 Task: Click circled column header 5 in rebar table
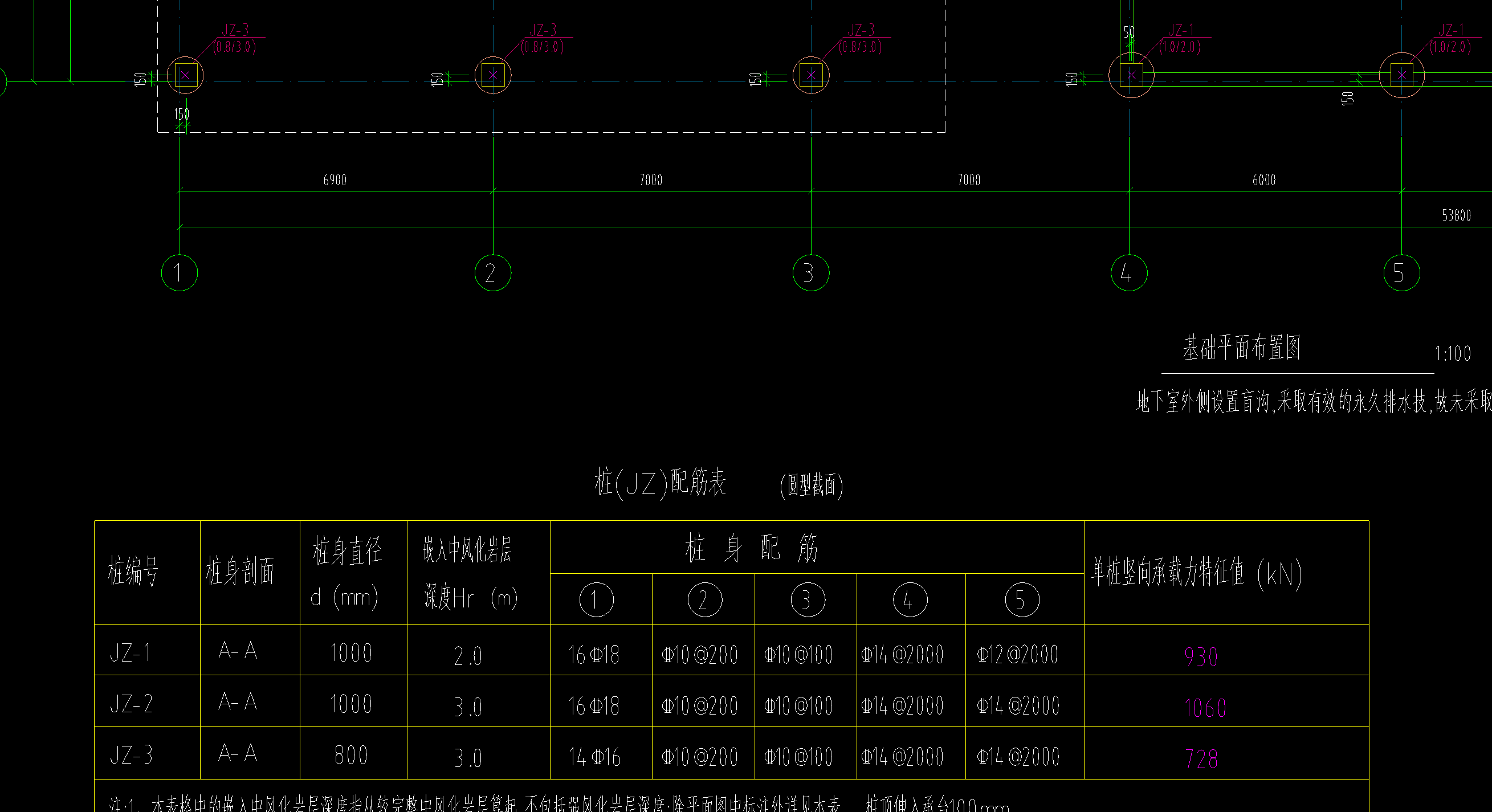(x=1022, y=600)
